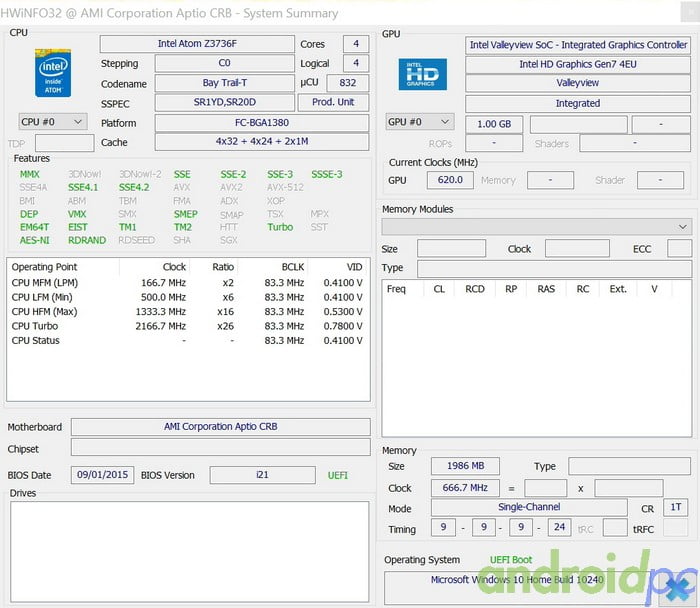
Task: Click the Intel Atom Z3736F CPU name field
Action: pyautogui.click(x=197, y=44)
